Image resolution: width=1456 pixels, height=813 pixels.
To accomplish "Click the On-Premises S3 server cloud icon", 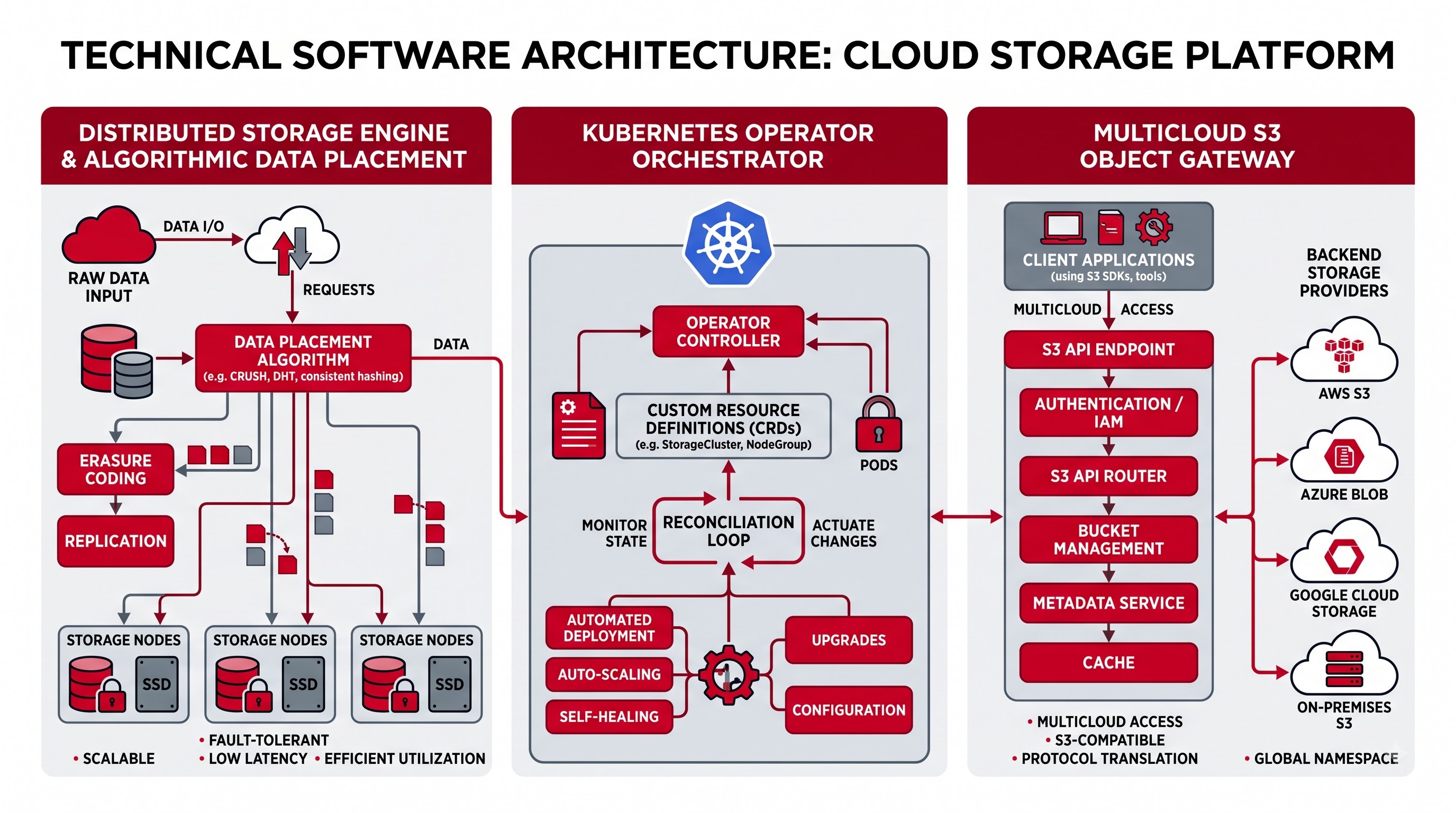I will (1344, 663).
